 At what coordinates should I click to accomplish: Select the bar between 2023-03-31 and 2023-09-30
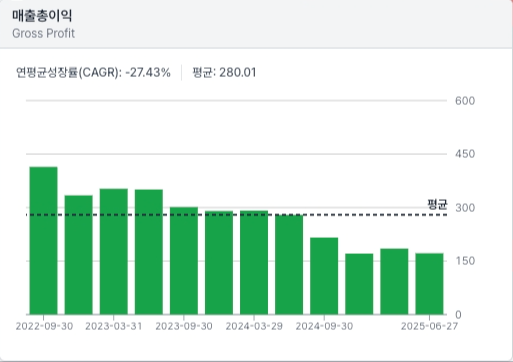click(149, 252)
